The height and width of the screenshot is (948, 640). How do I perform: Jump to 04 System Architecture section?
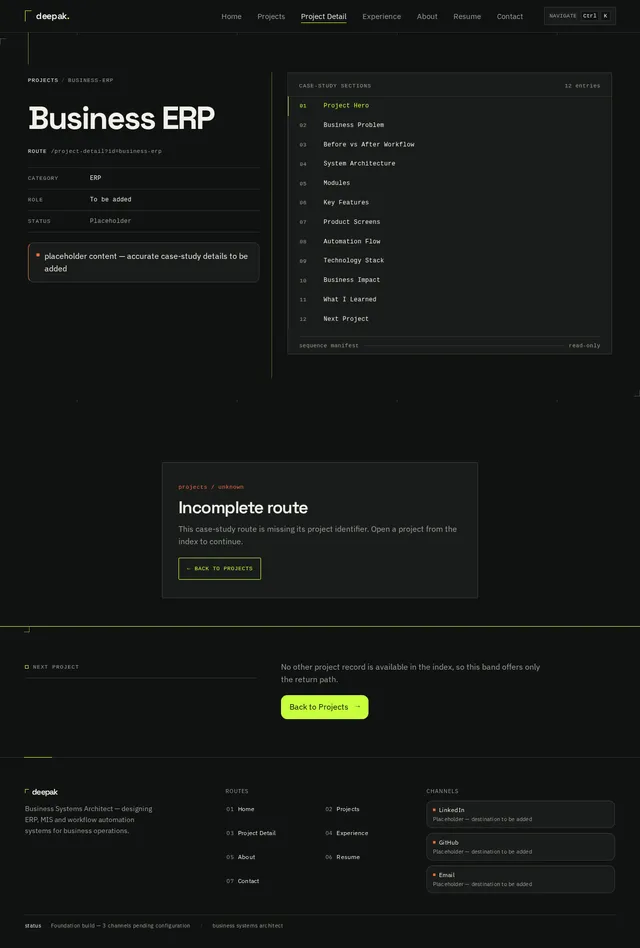click(x=450, y=164)
